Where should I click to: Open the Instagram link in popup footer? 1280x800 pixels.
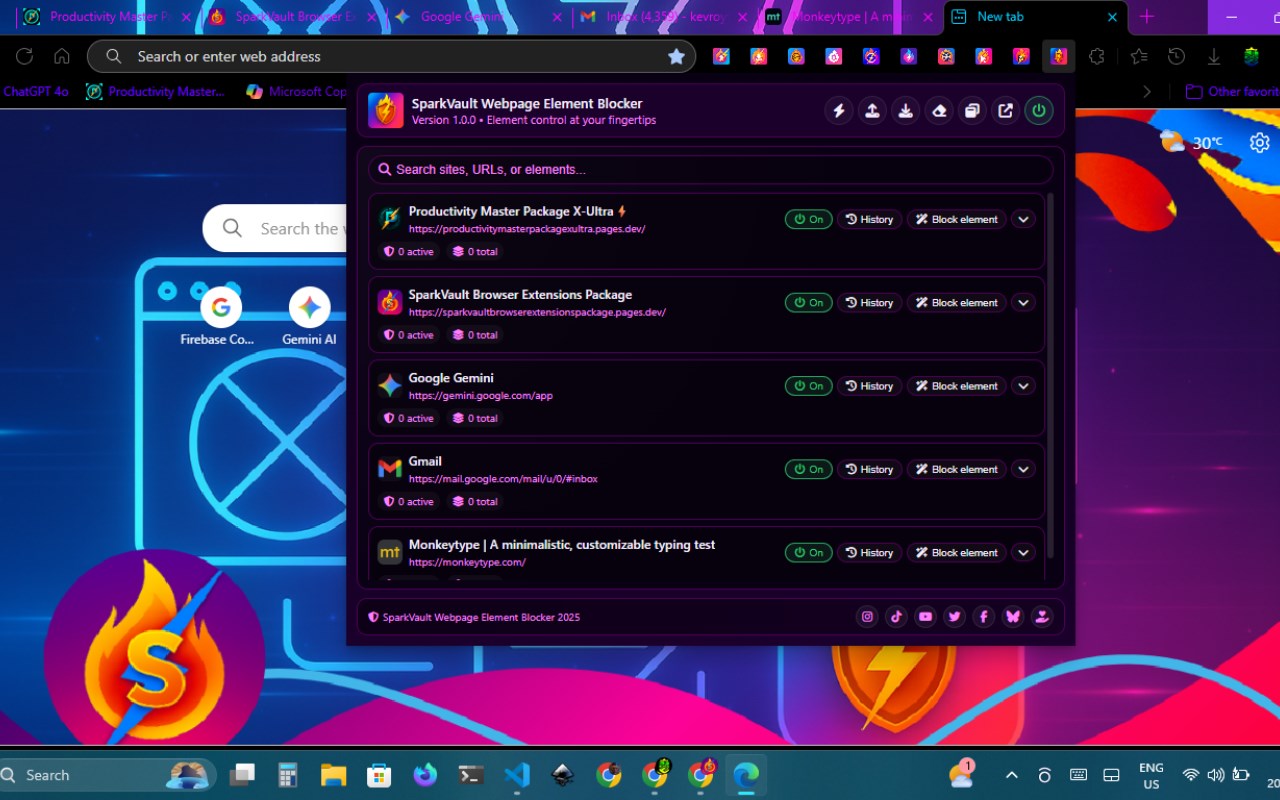click(x=867, y=617)
